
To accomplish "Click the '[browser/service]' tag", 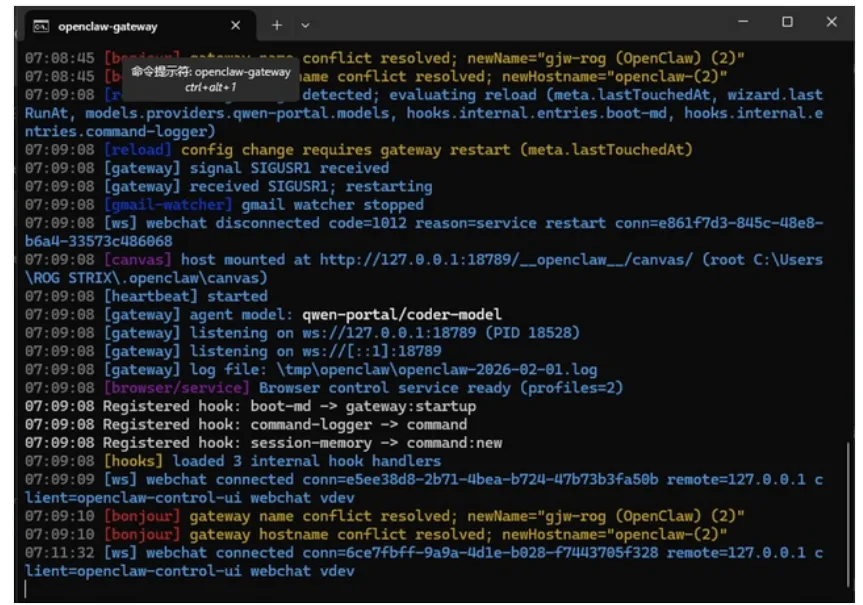I will (177, 388).
